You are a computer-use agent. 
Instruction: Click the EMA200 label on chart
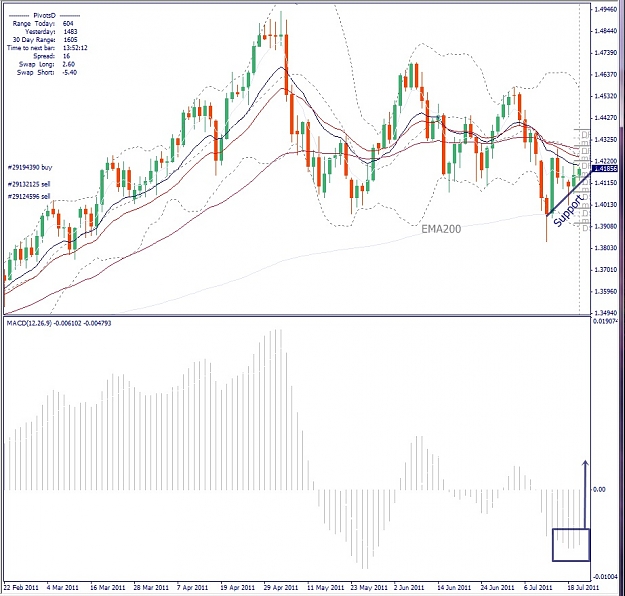tap(441, 229)
